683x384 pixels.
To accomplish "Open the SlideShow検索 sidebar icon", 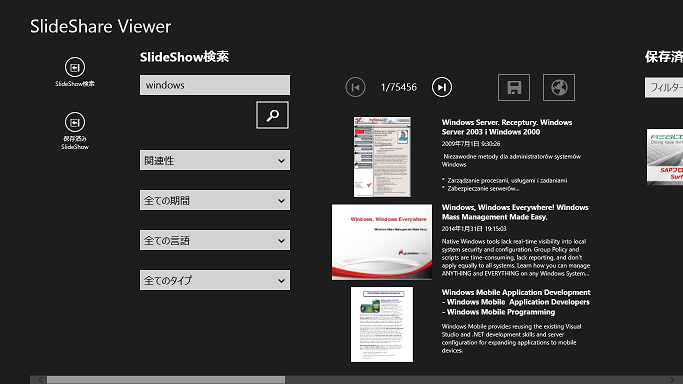I will click(75, 67).
